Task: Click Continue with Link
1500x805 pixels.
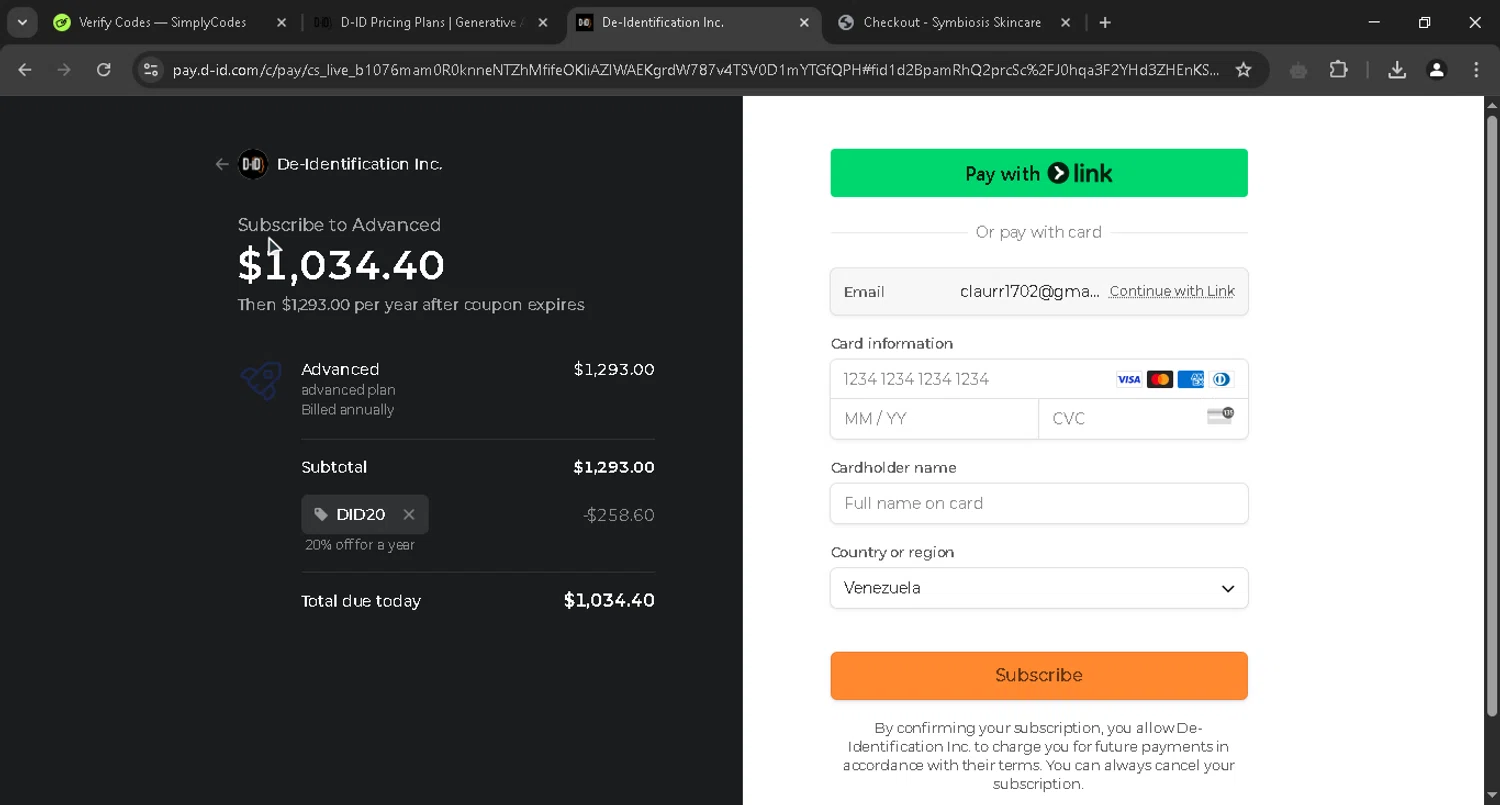Action: coord(1172,291)
